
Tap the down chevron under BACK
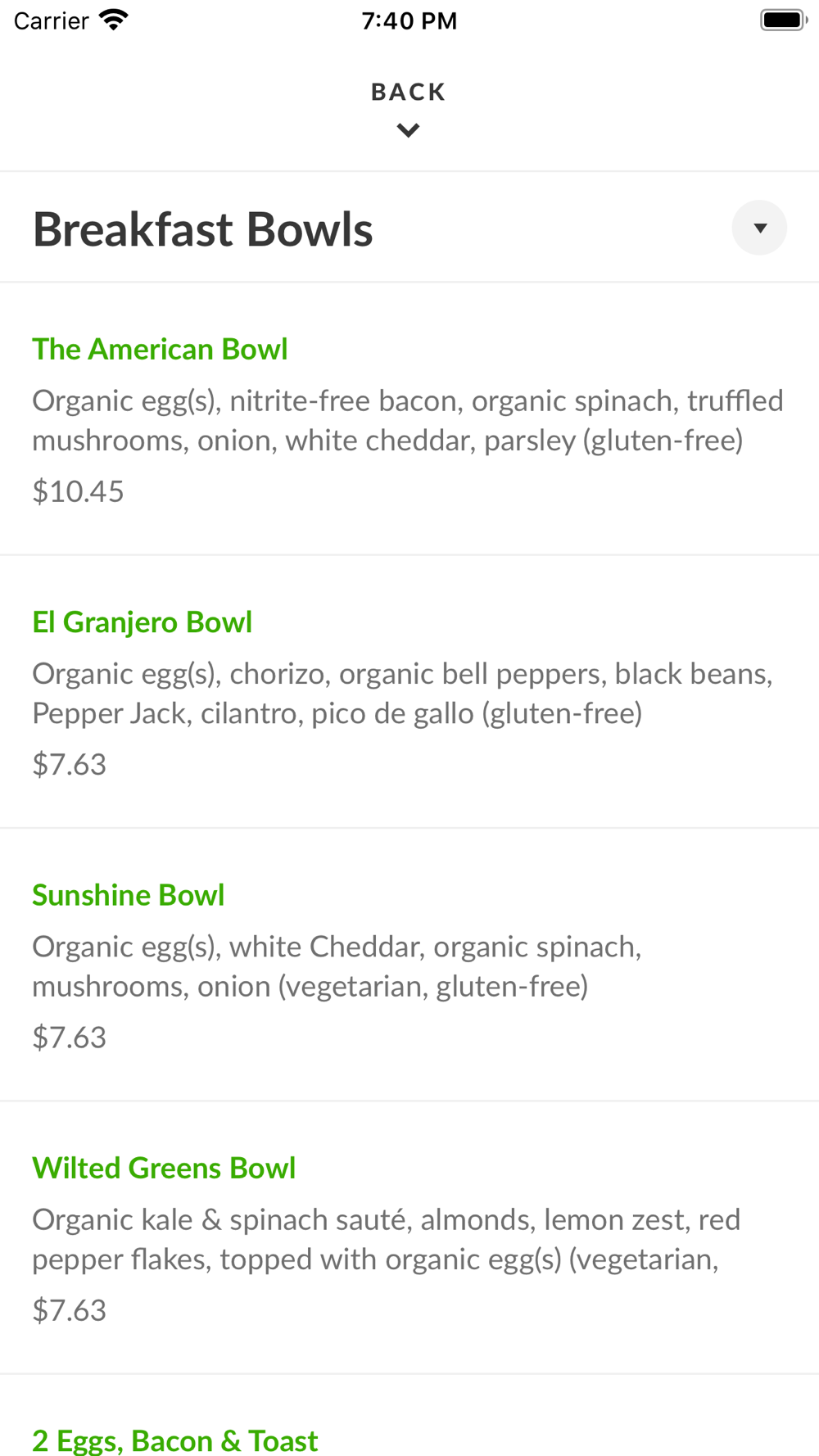(409, 130)
